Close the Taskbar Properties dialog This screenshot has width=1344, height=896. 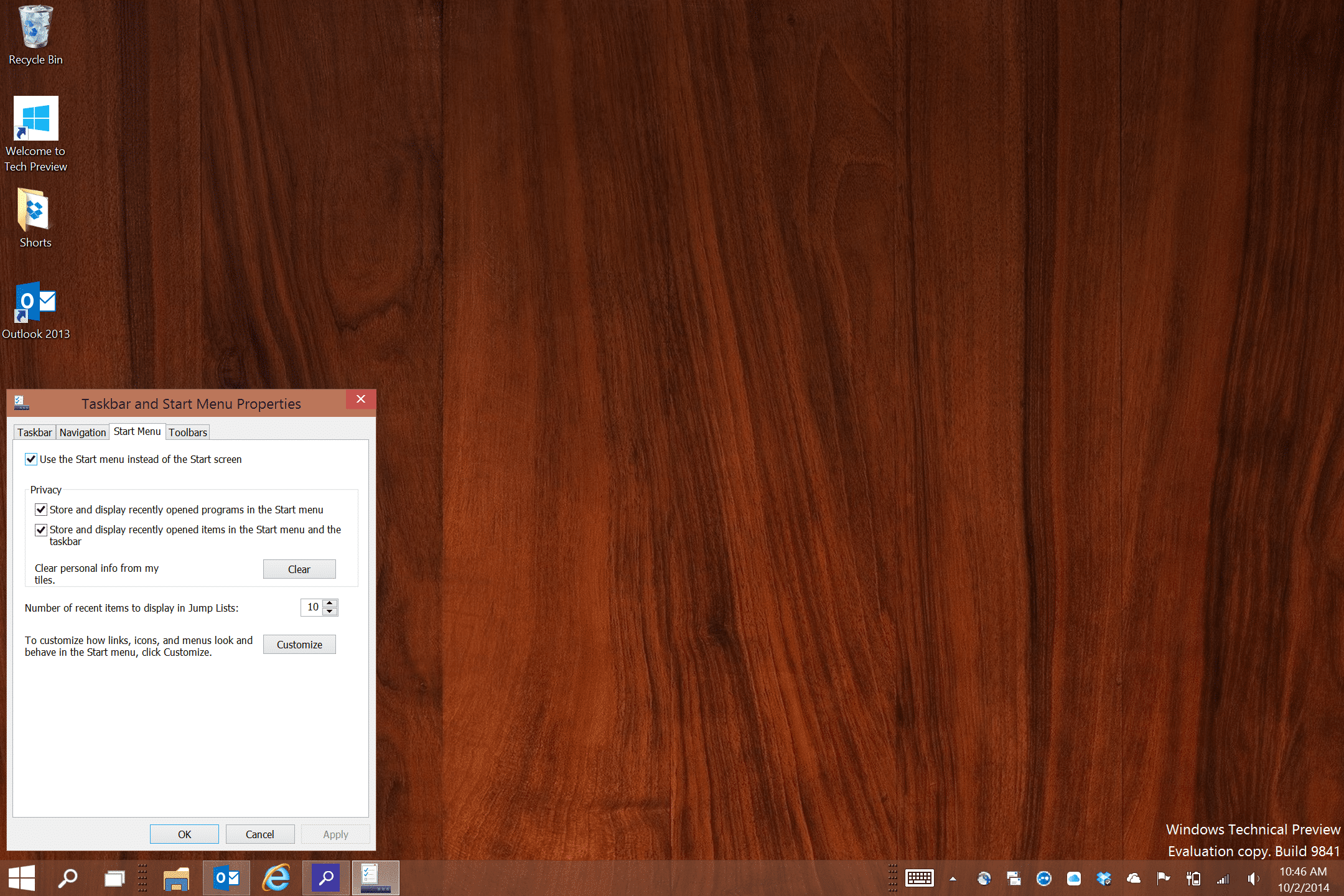point(361,399)
